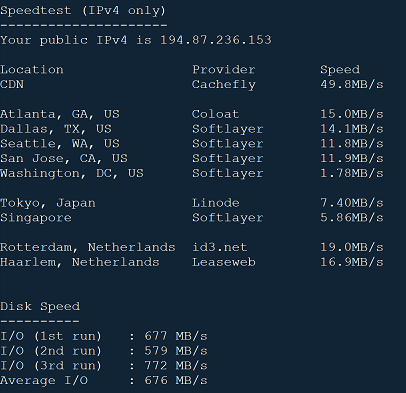Select the Cachefly provider text
Viewport: 406px width, 393px height.
(x=224, y=85)
